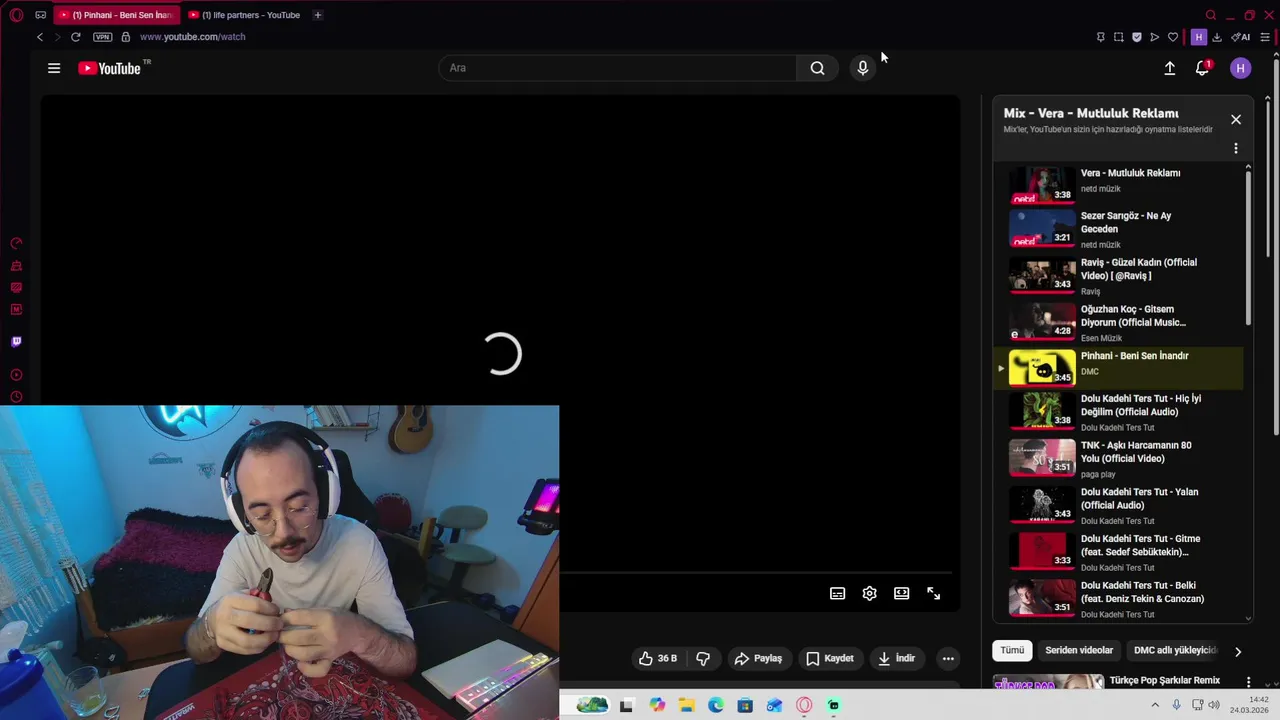
Task: Open the ad blocker shield icon
Action: tap(1137, 37)
